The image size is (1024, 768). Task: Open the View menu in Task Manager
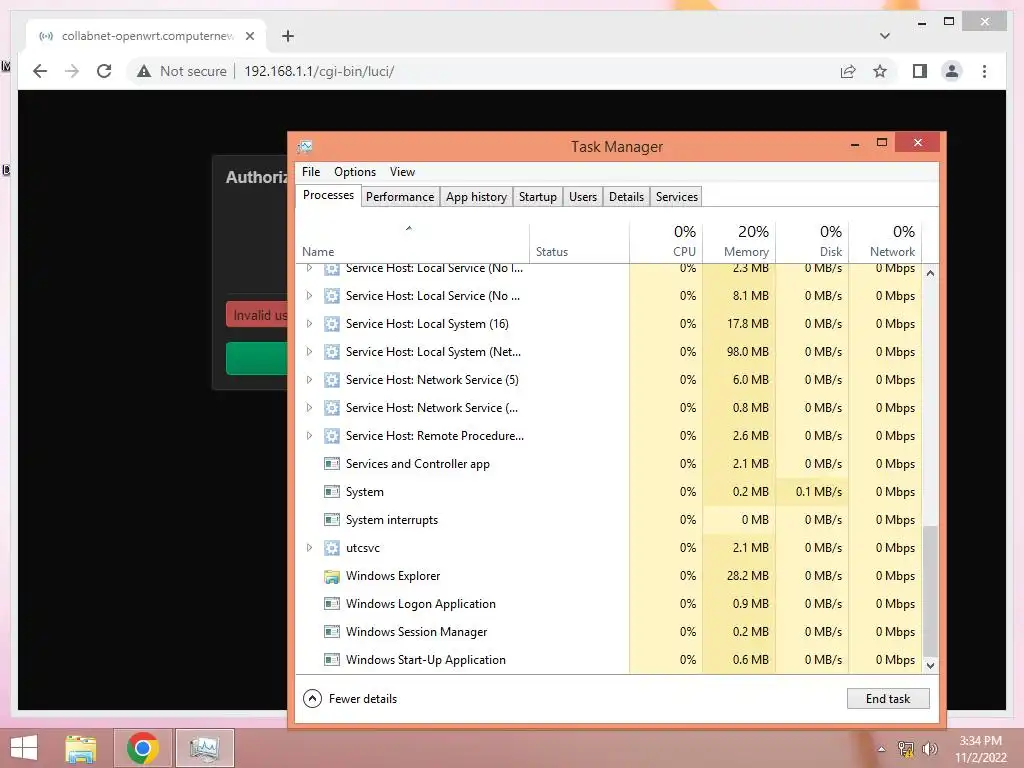click(x=402, y=172)
